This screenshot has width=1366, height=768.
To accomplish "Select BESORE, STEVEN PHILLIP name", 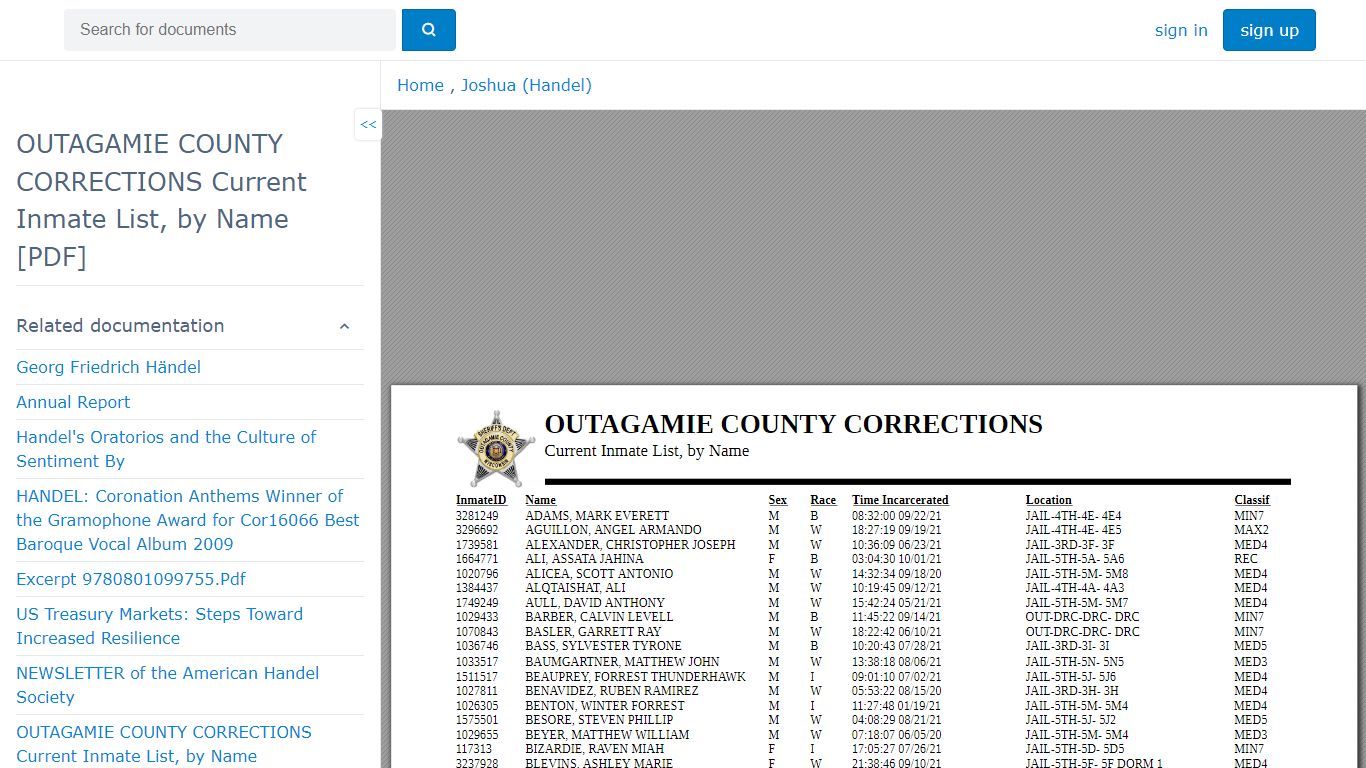I will (599, 720).
